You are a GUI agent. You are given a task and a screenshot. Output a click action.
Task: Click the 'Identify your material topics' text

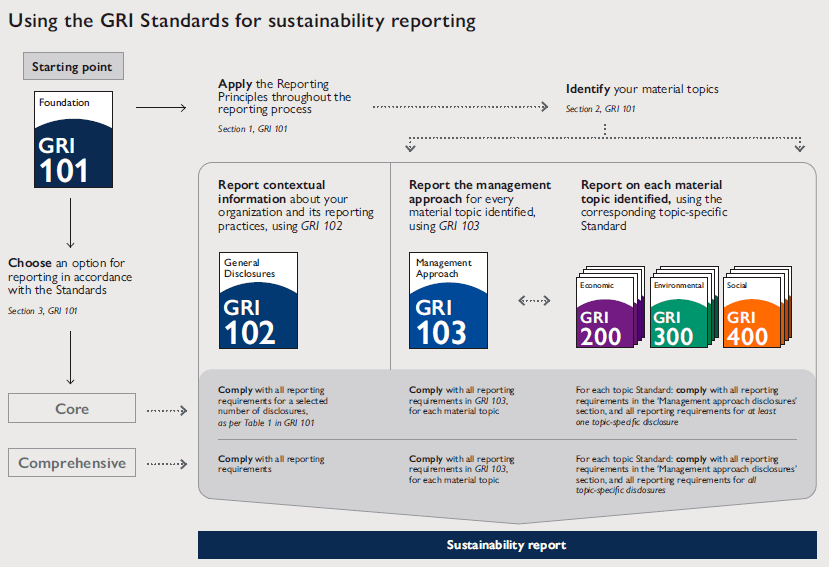pyautogui.click(x=641, y=90)
